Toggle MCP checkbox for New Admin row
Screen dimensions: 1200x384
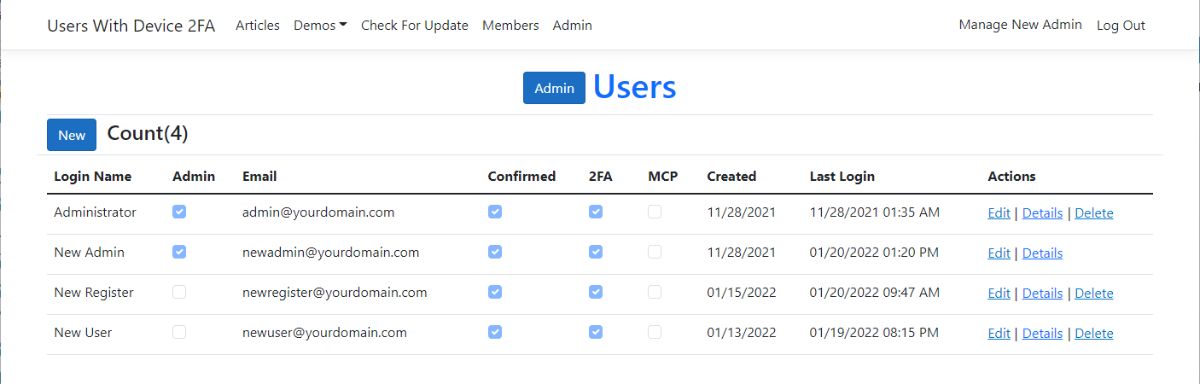tap(655, 252)
